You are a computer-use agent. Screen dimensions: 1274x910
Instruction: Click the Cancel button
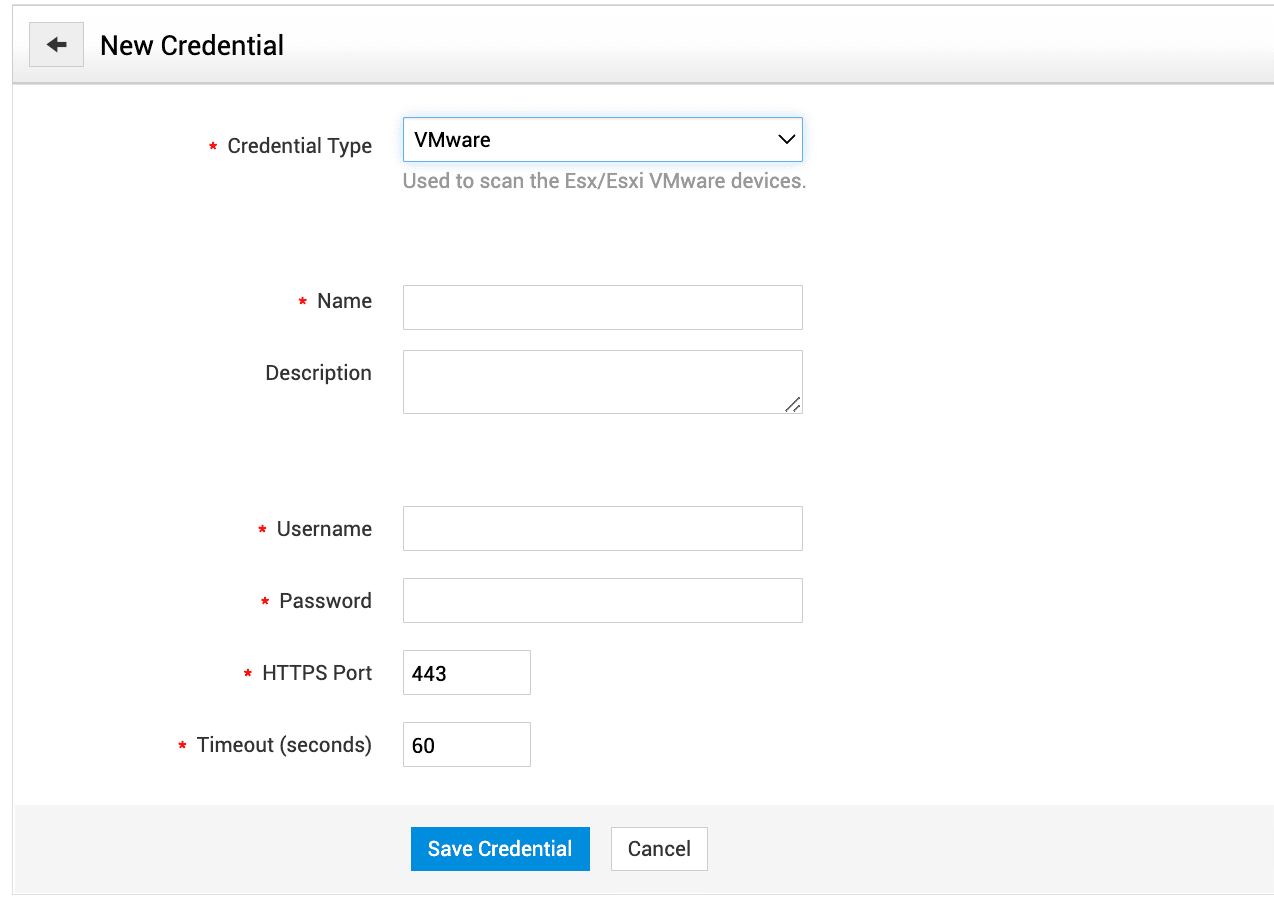659,849
